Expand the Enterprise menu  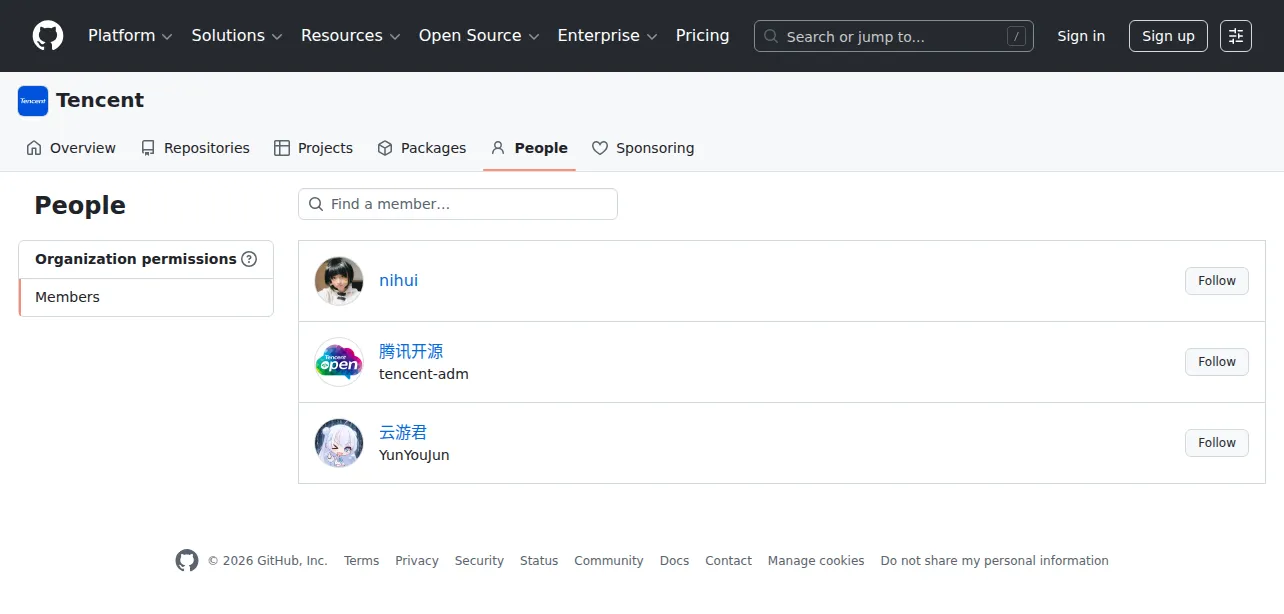607,36
